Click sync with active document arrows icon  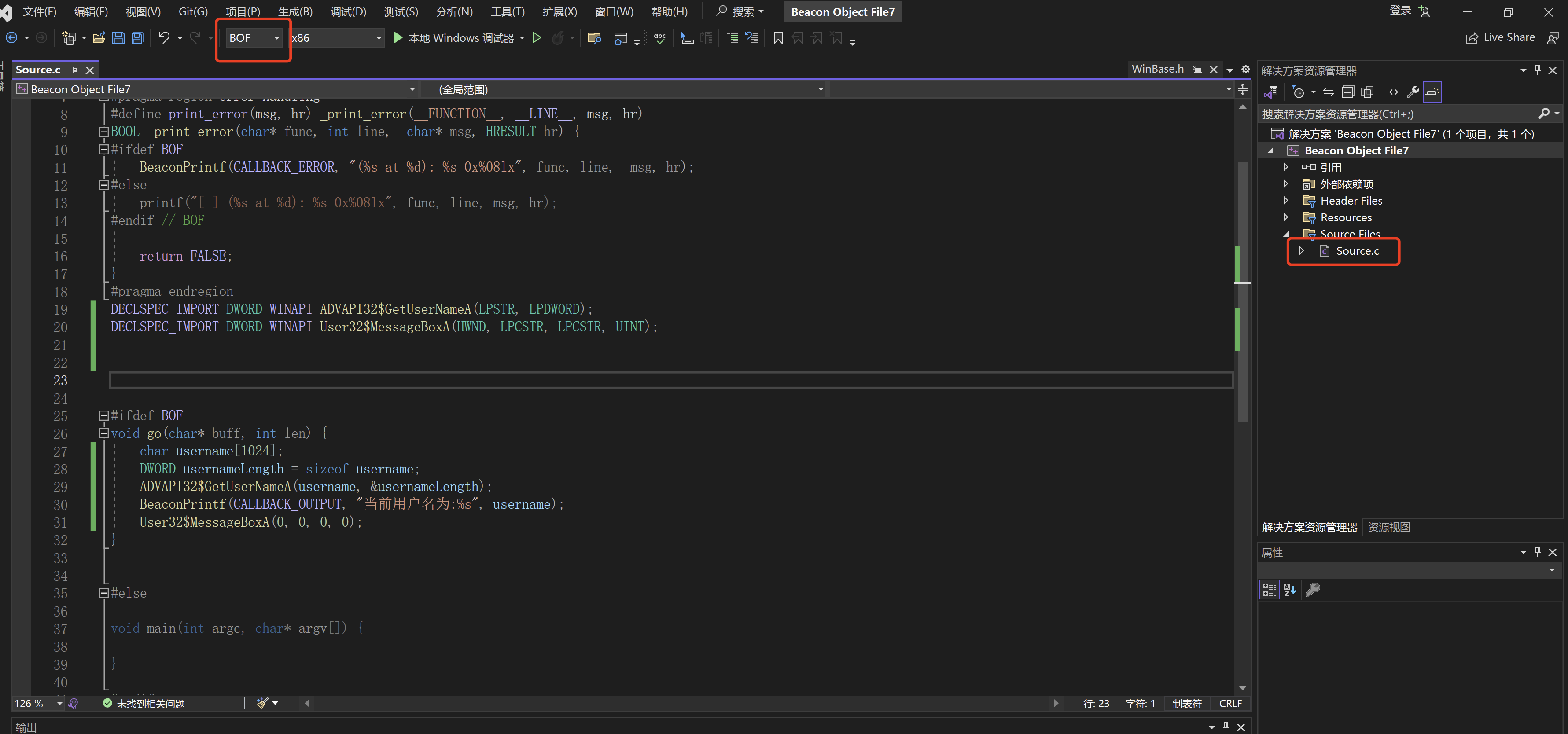tap(1328, 92)
